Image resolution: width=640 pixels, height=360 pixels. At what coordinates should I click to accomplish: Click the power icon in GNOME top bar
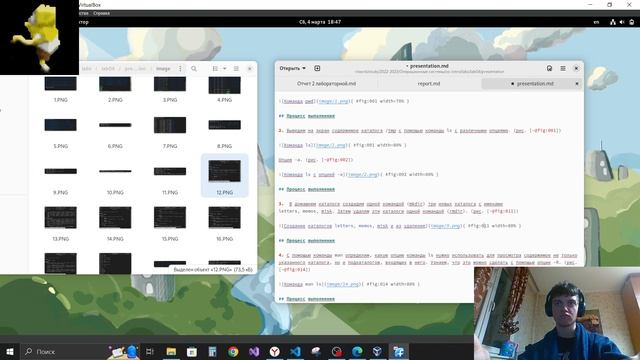(x=631, y=22)
